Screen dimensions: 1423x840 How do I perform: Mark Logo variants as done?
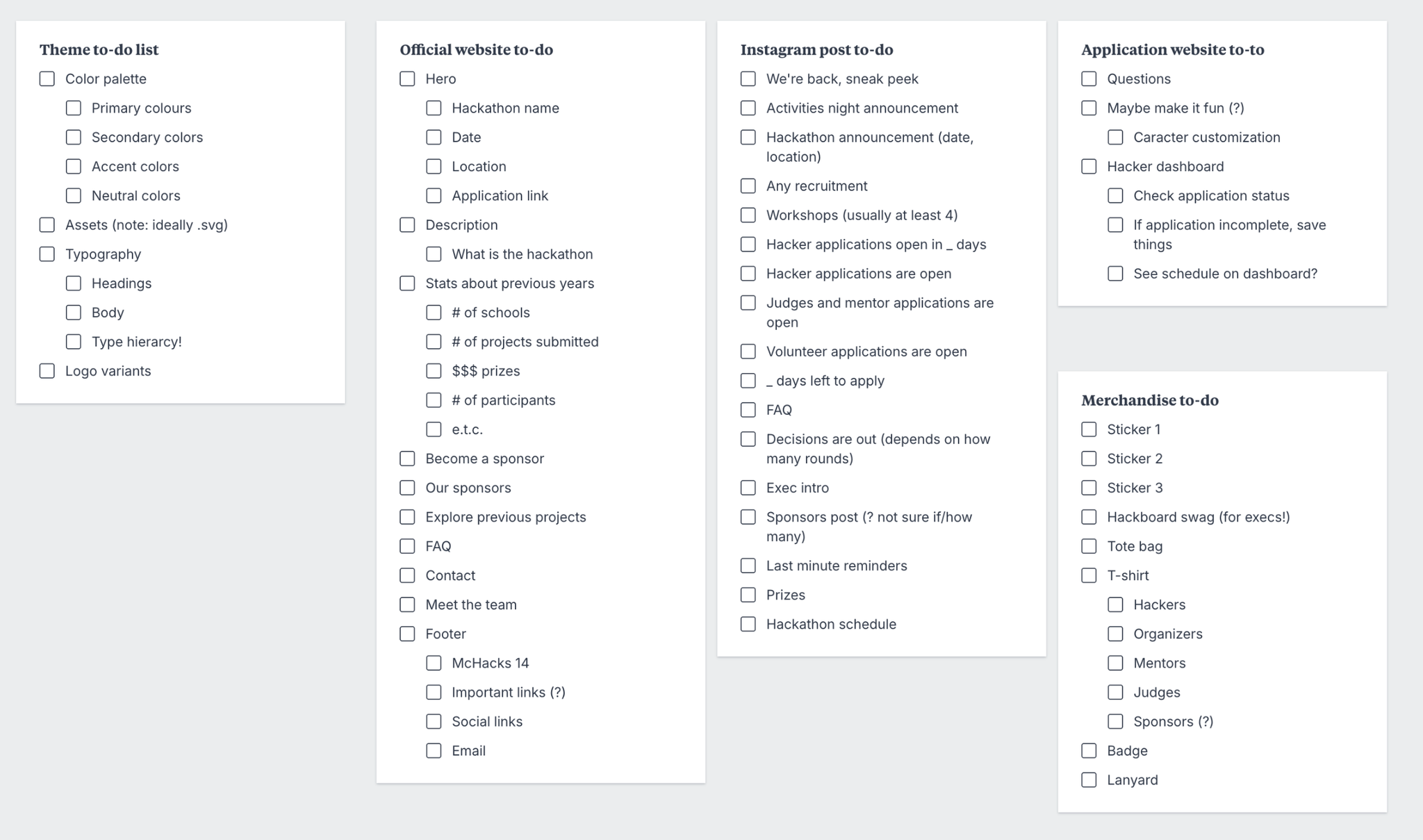pos(47,371)
